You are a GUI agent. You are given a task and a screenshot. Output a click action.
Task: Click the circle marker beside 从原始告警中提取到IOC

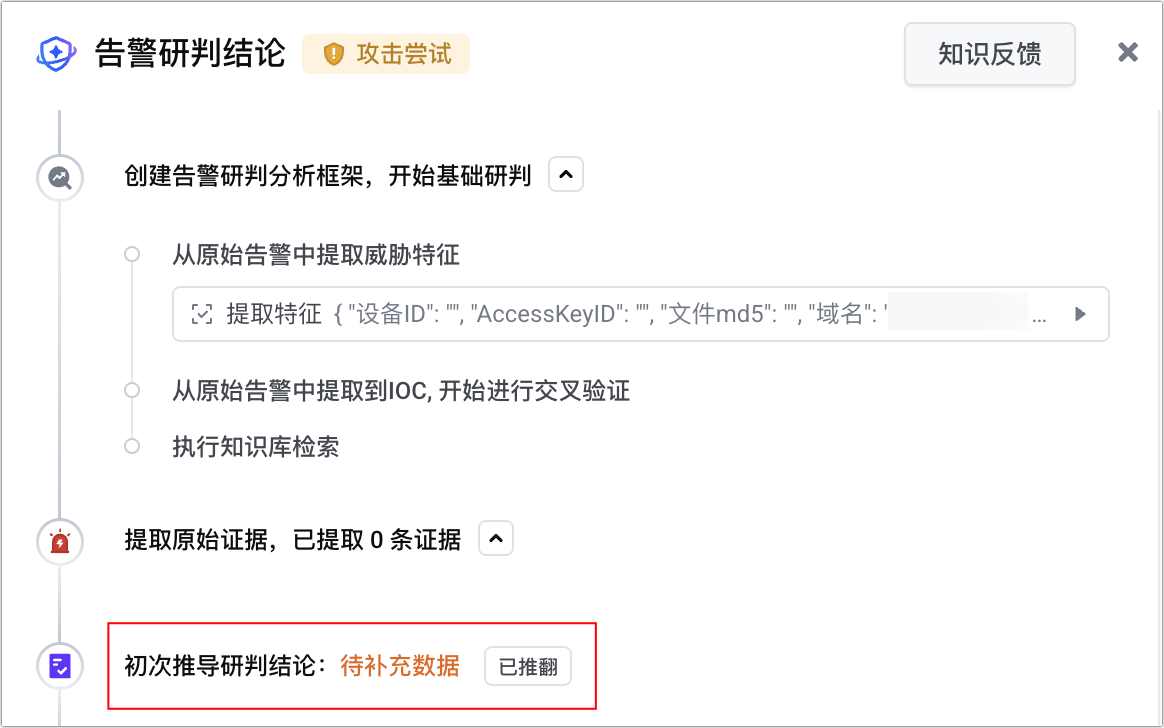[x=132, y=390]
